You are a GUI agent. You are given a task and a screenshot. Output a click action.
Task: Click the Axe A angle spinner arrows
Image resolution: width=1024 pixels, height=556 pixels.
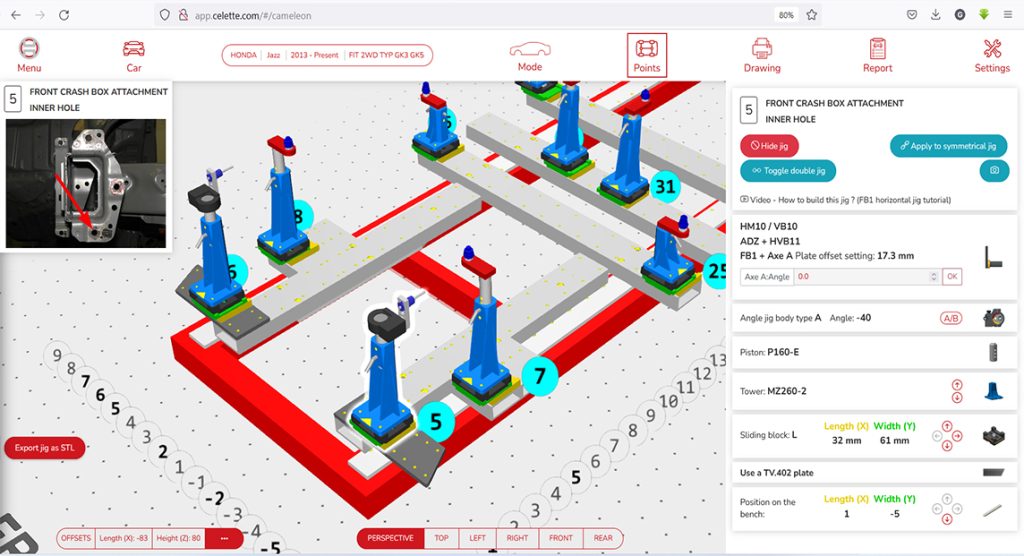point(934,276)
